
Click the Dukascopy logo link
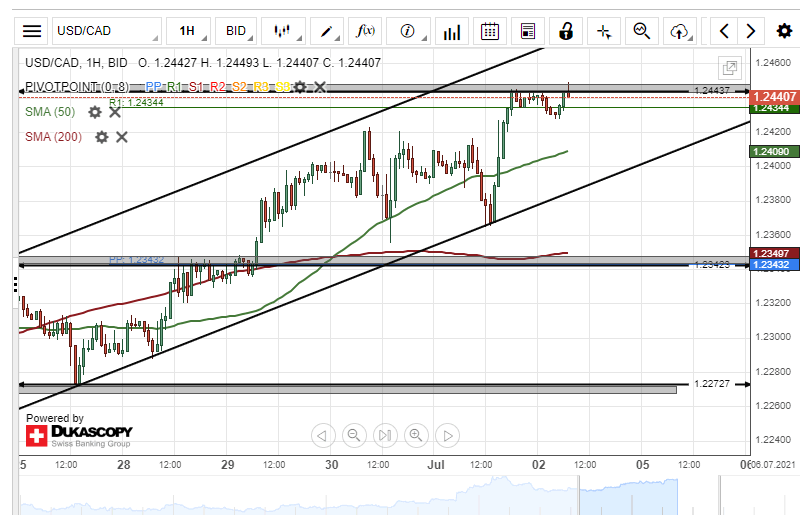pyautogui.click(x=79, y=434)
